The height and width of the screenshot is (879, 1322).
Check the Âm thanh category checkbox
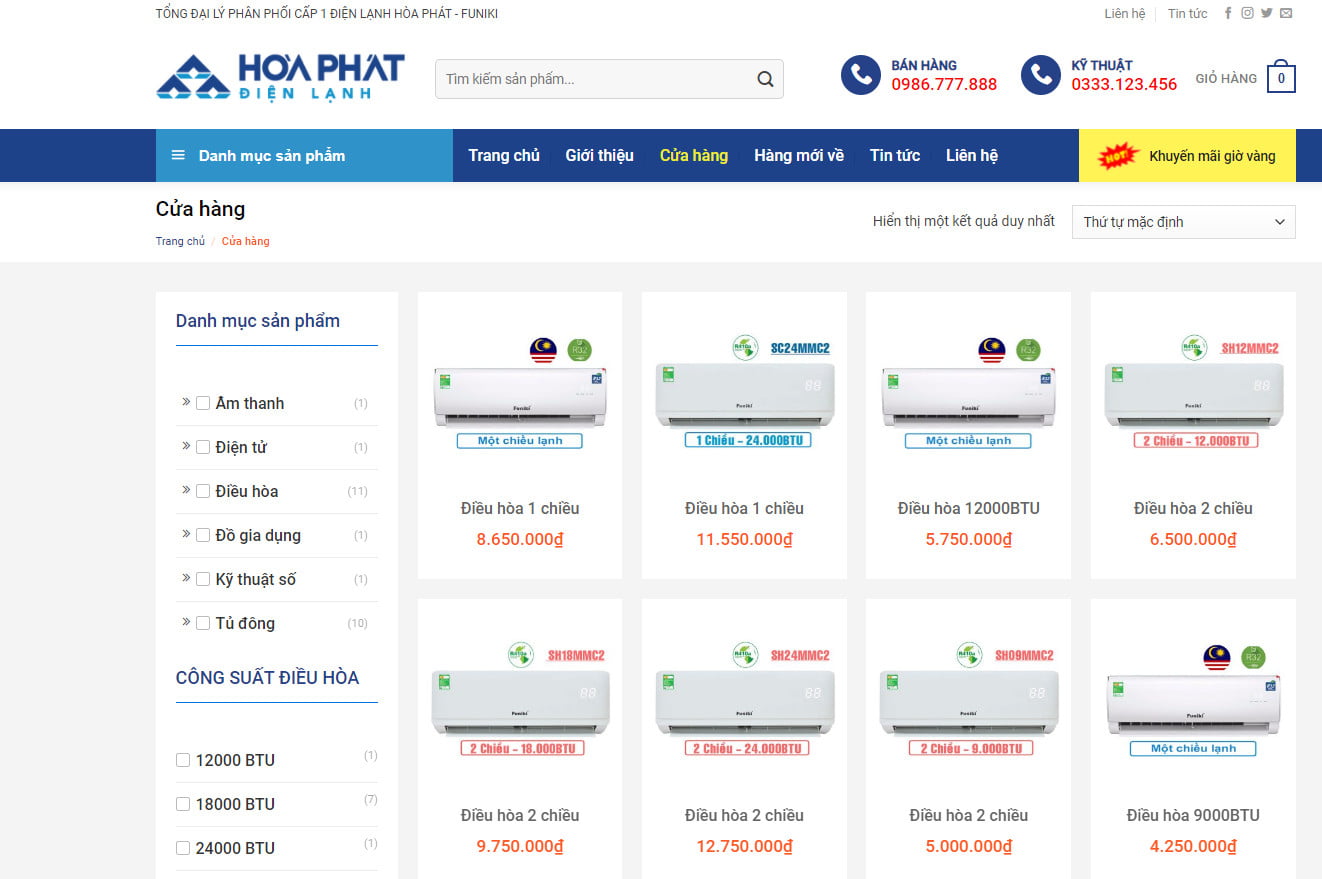(x=203, y=403)
